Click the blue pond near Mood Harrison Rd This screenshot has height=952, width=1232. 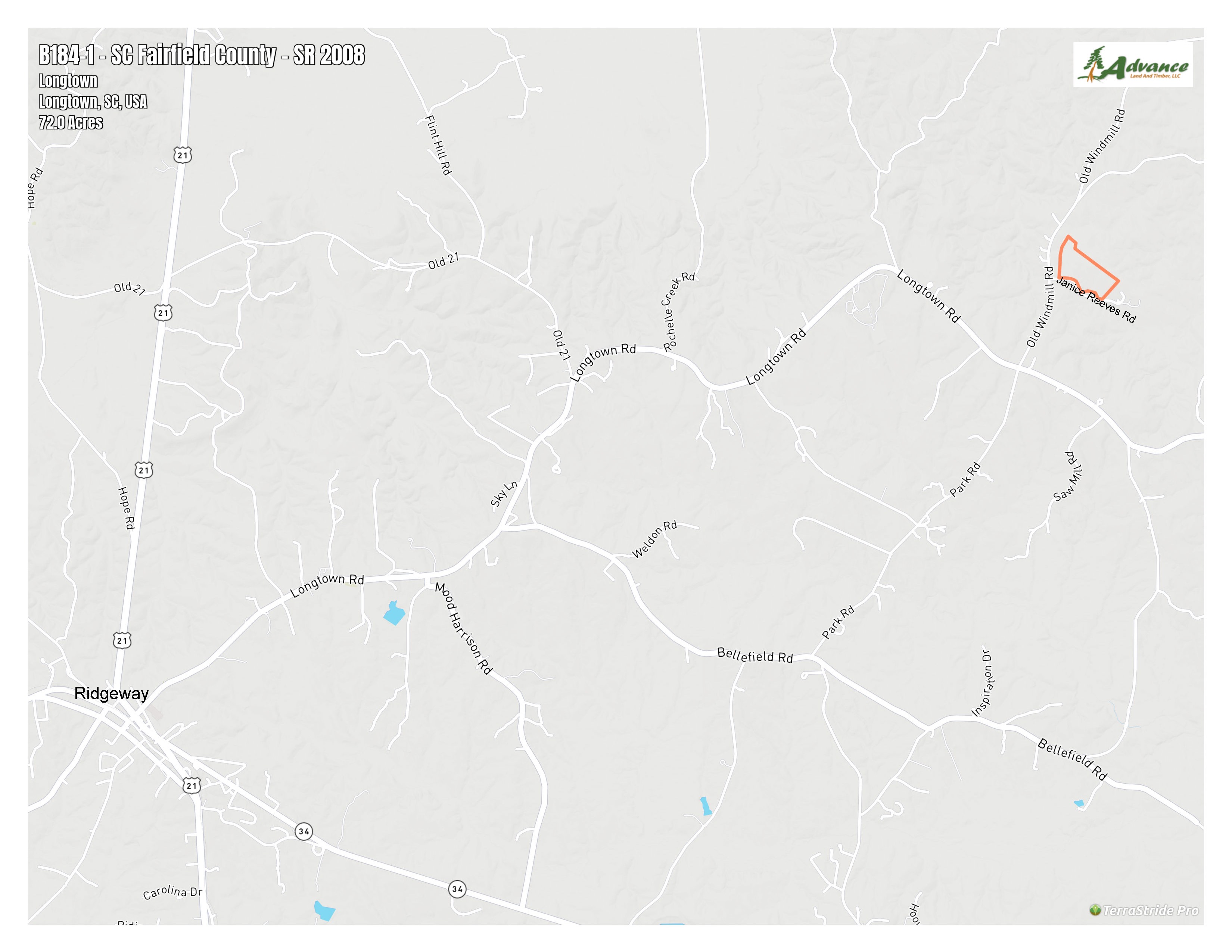394,613
